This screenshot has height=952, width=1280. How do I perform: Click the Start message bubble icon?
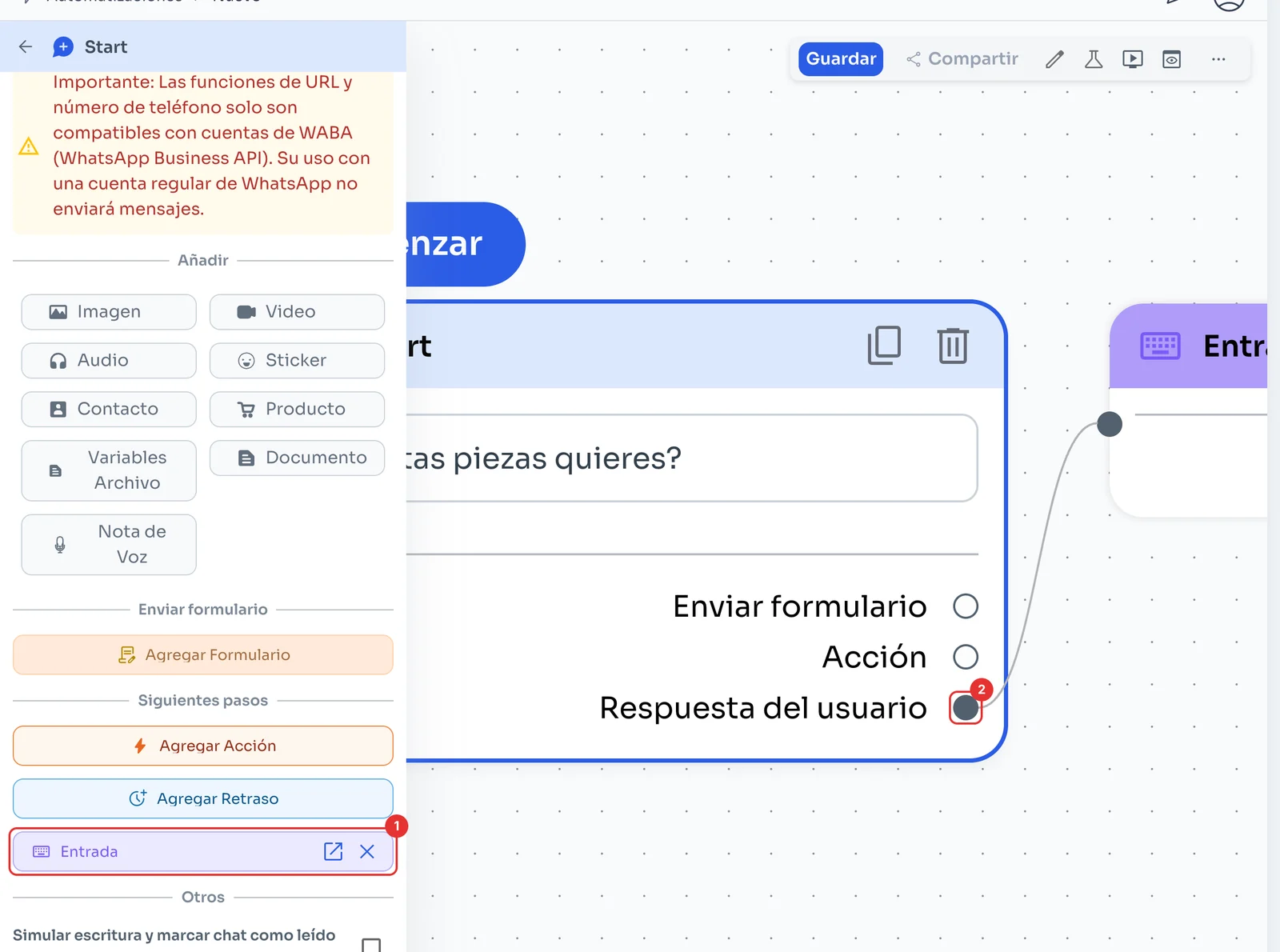[x=63, y=46]
